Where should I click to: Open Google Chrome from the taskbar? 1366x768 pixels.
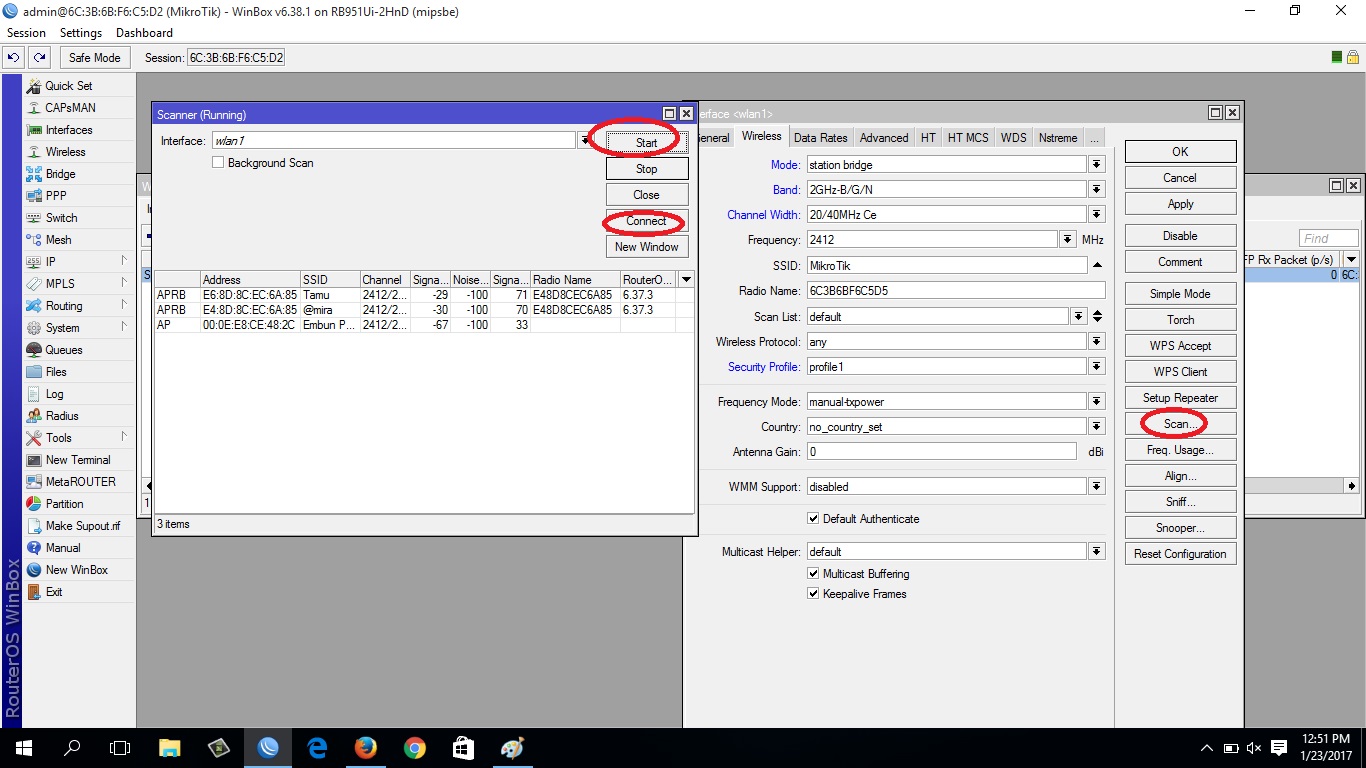click(414, 748)
